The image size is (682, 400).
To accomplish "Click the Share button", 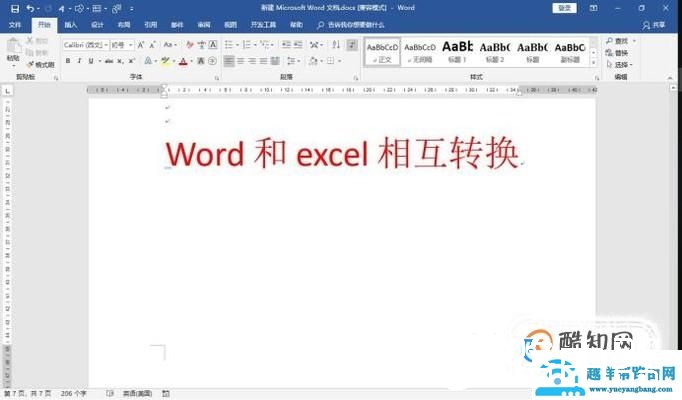I will click(x=654, y=25).
